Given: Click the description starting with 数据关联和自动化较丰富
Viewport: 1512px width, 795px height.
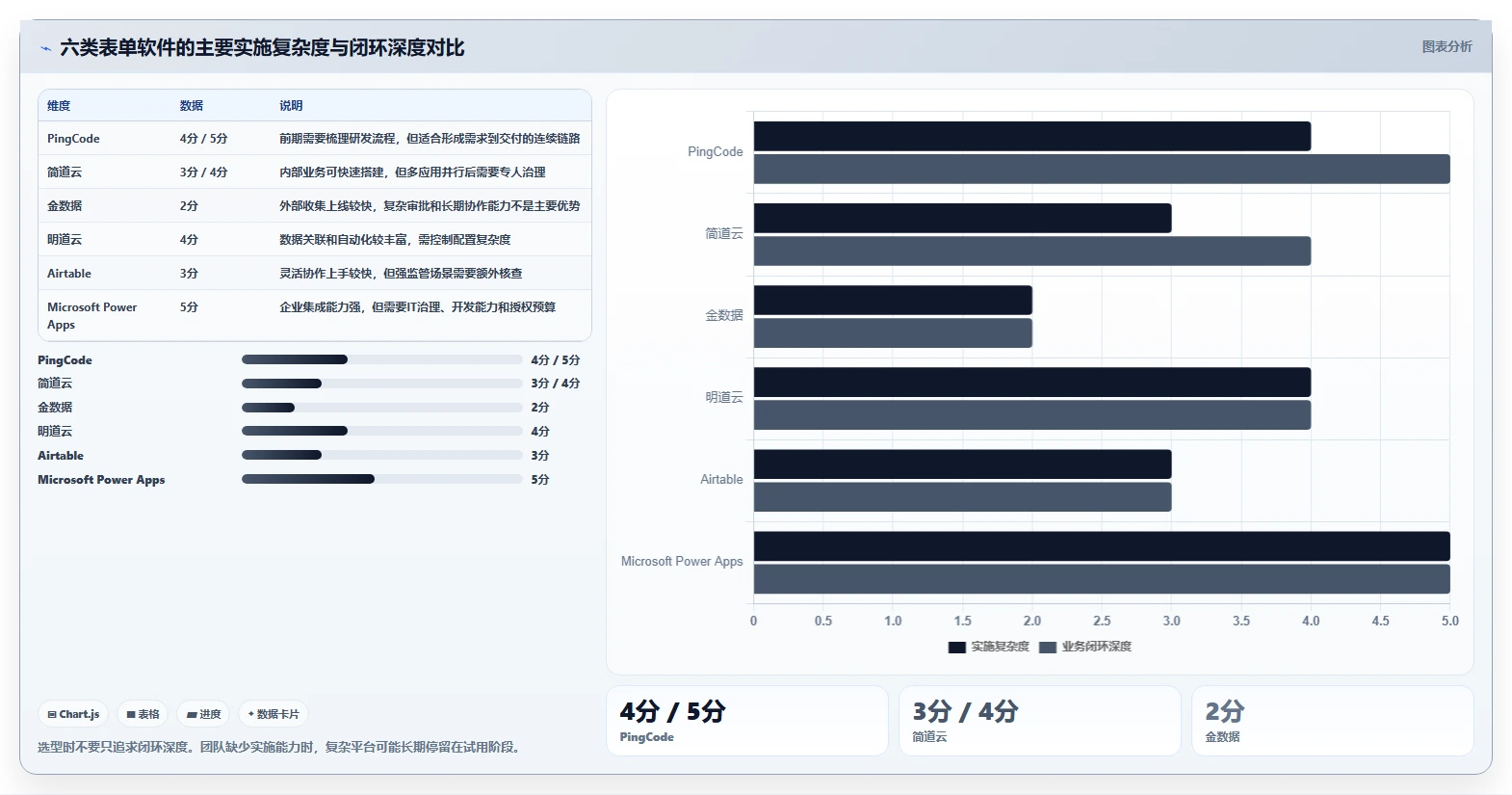Looking at the screenshot, I should click(x=395, y=240).
